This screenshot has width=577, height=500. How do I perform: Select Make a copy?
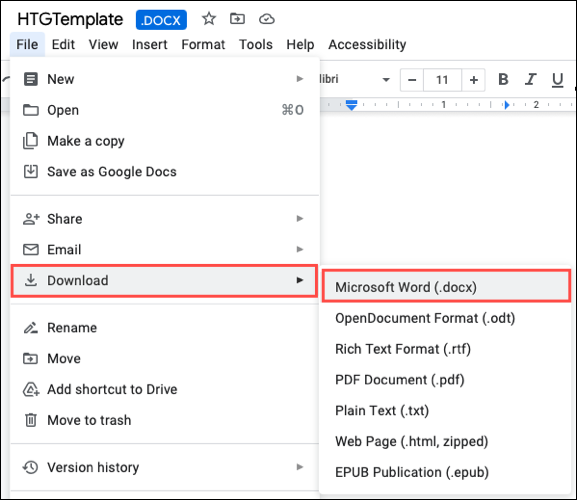pyautogui.click(x=164, y=141)
